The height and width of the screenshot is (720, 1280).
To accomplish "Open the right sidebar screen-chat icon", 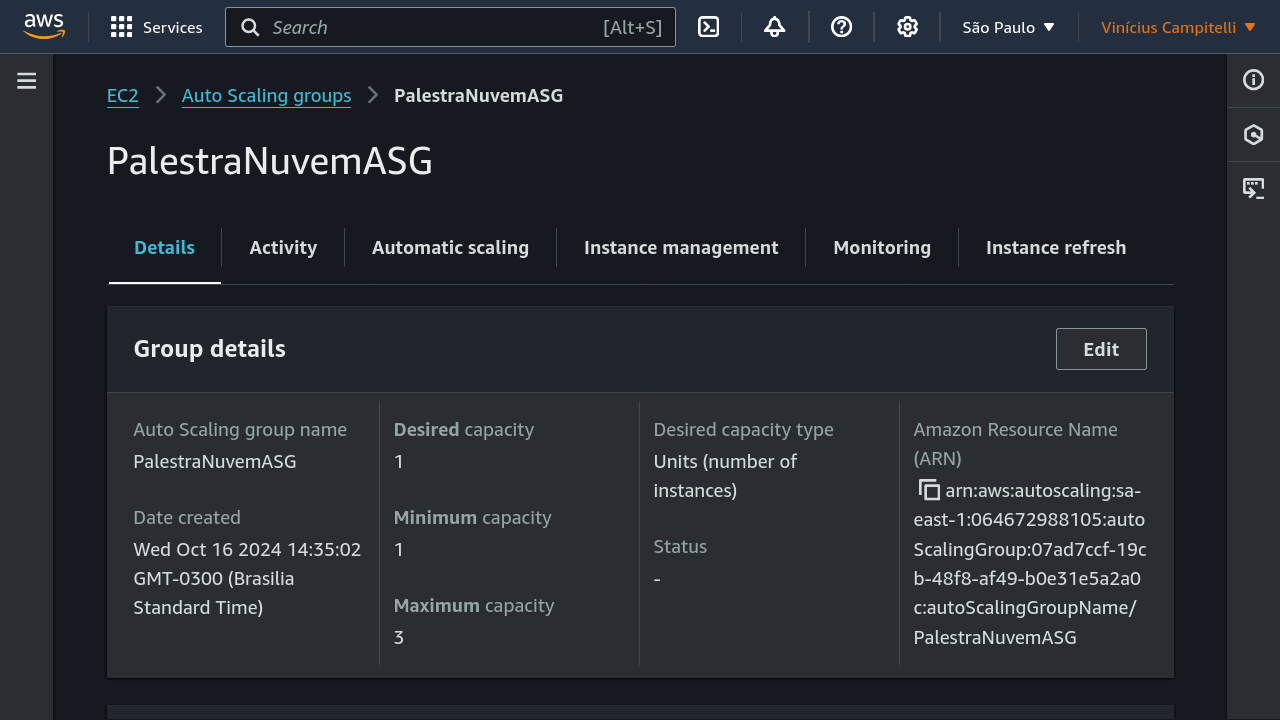I will pyautogui.click(x=1254, y=187).
